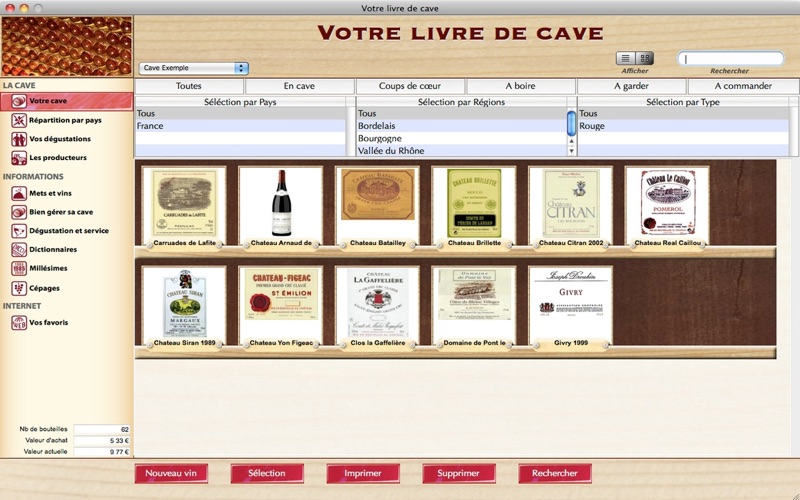800x500 pixels.
Task: Switch to list view display
Action: click(x=626, y=58)
